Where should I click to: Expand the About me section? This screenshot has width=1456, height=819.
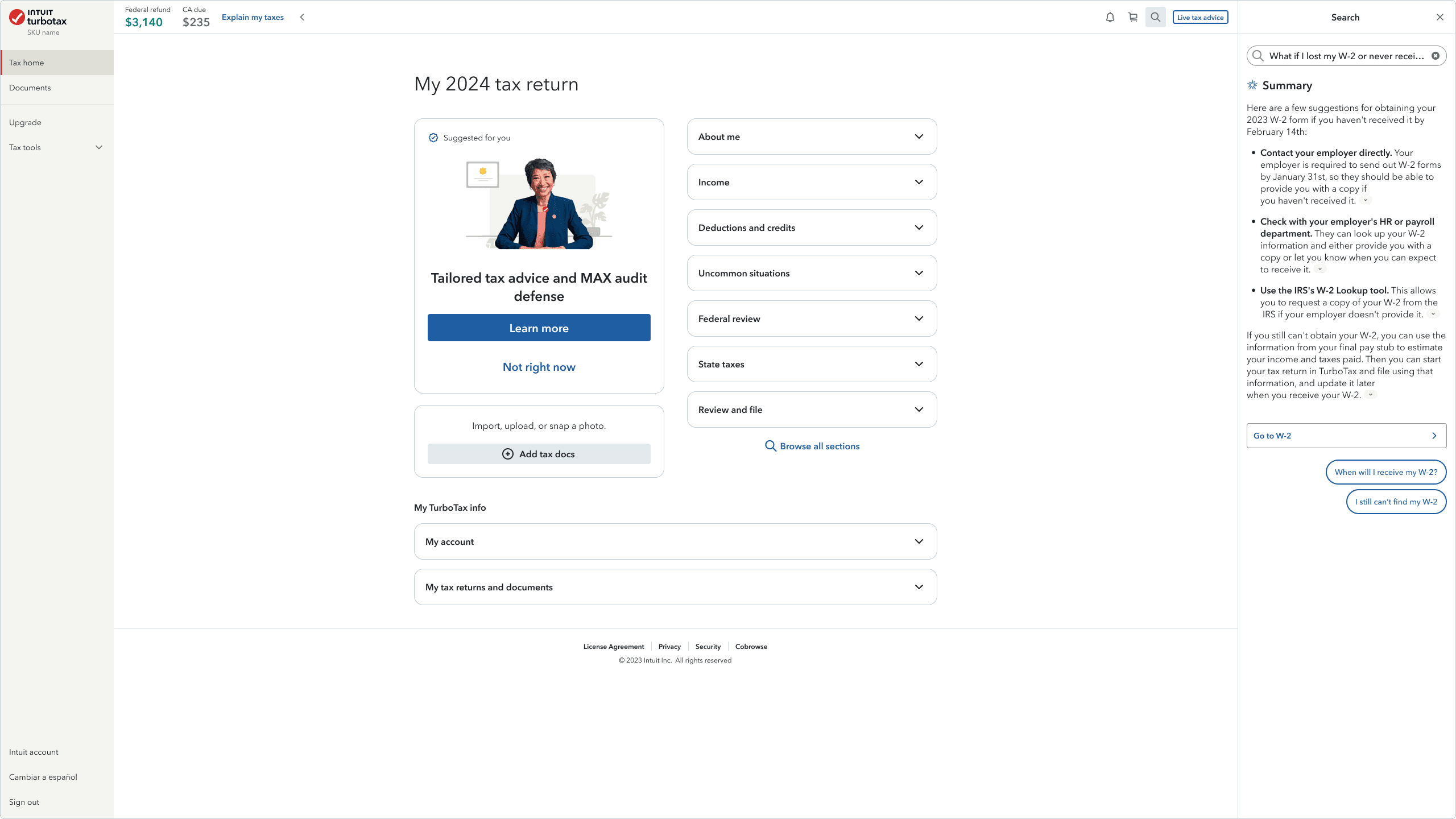tap(812, 136)
